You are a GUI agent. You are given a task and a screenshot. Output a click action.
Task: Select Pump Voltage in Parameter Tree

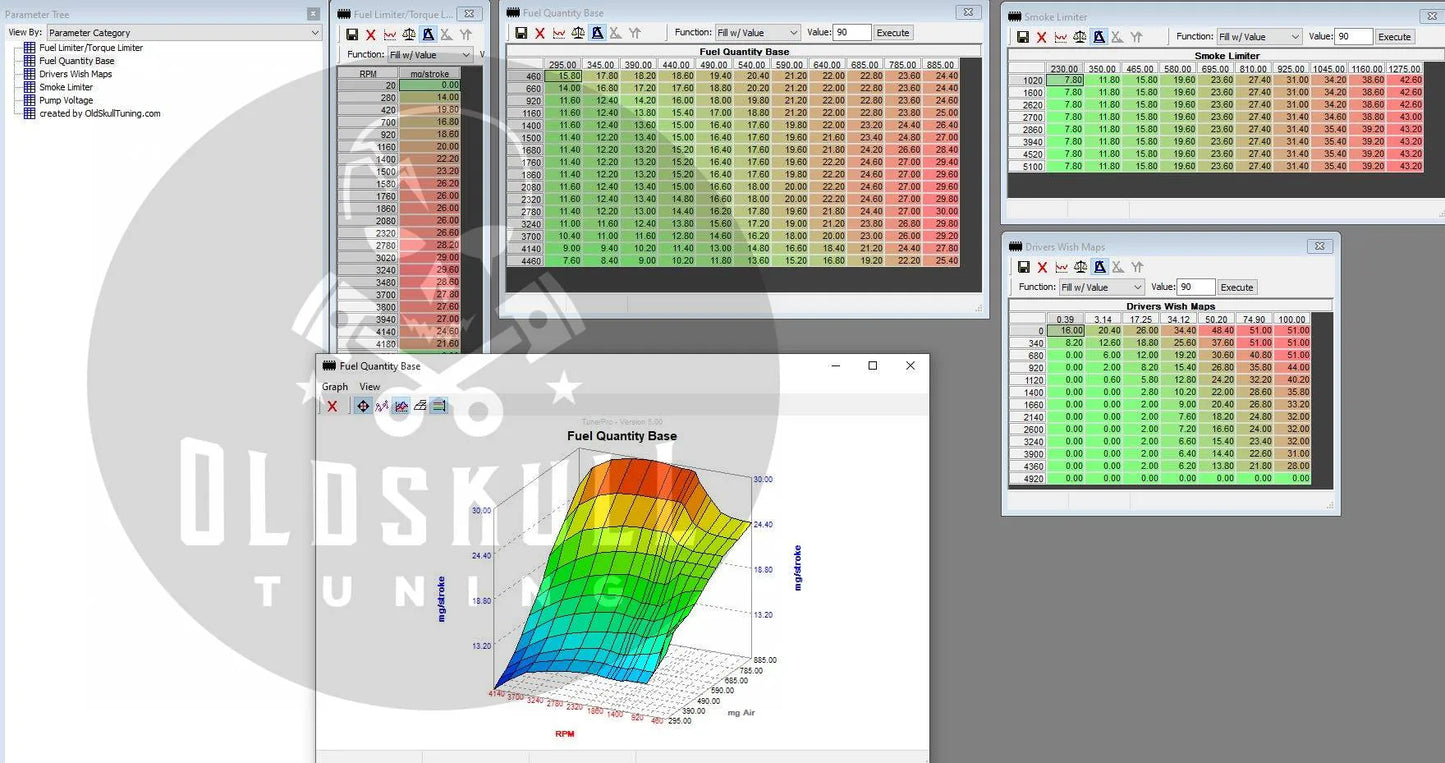(66, 100)
